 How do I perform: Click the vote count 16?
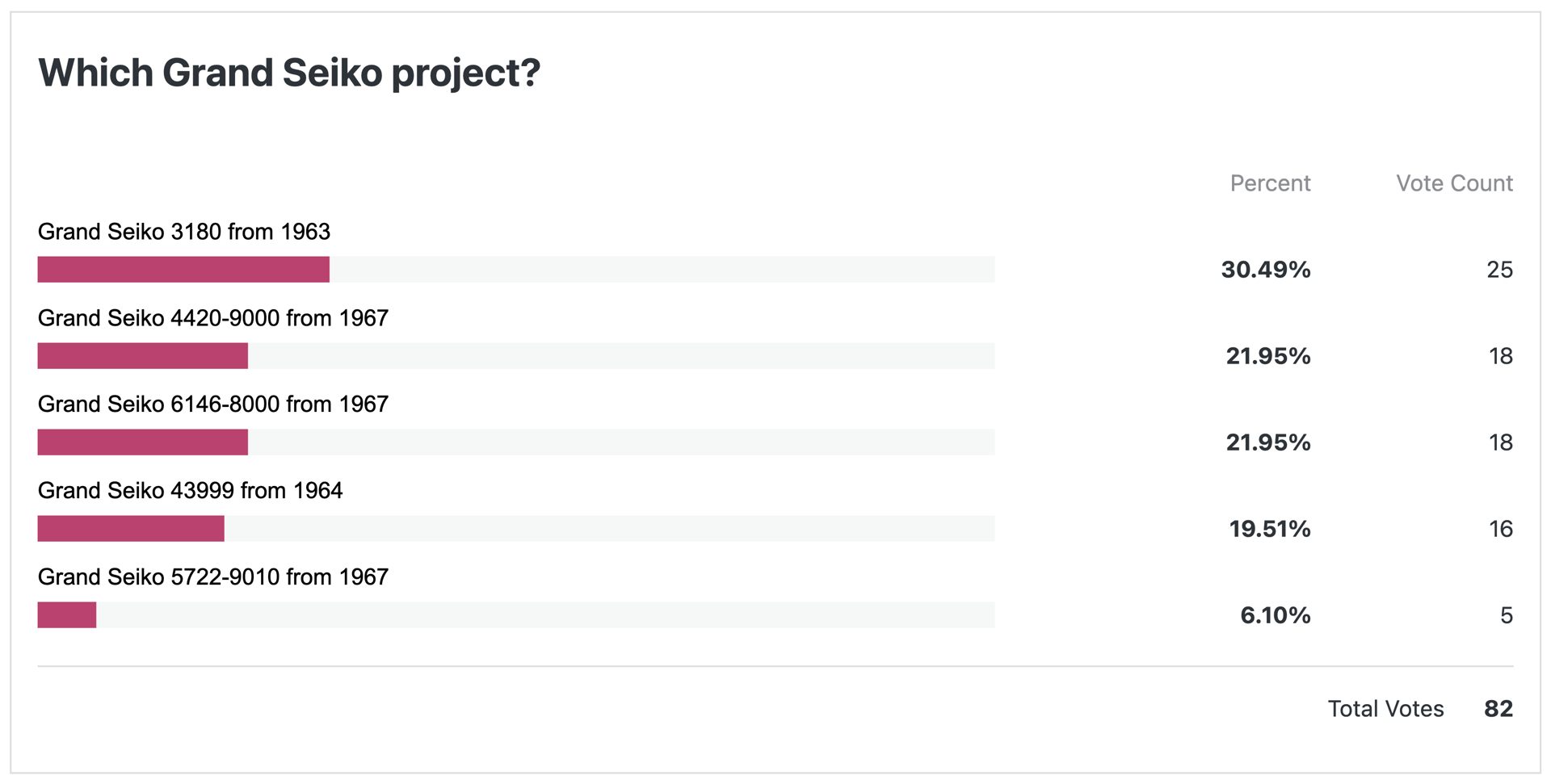[1501, 529]
